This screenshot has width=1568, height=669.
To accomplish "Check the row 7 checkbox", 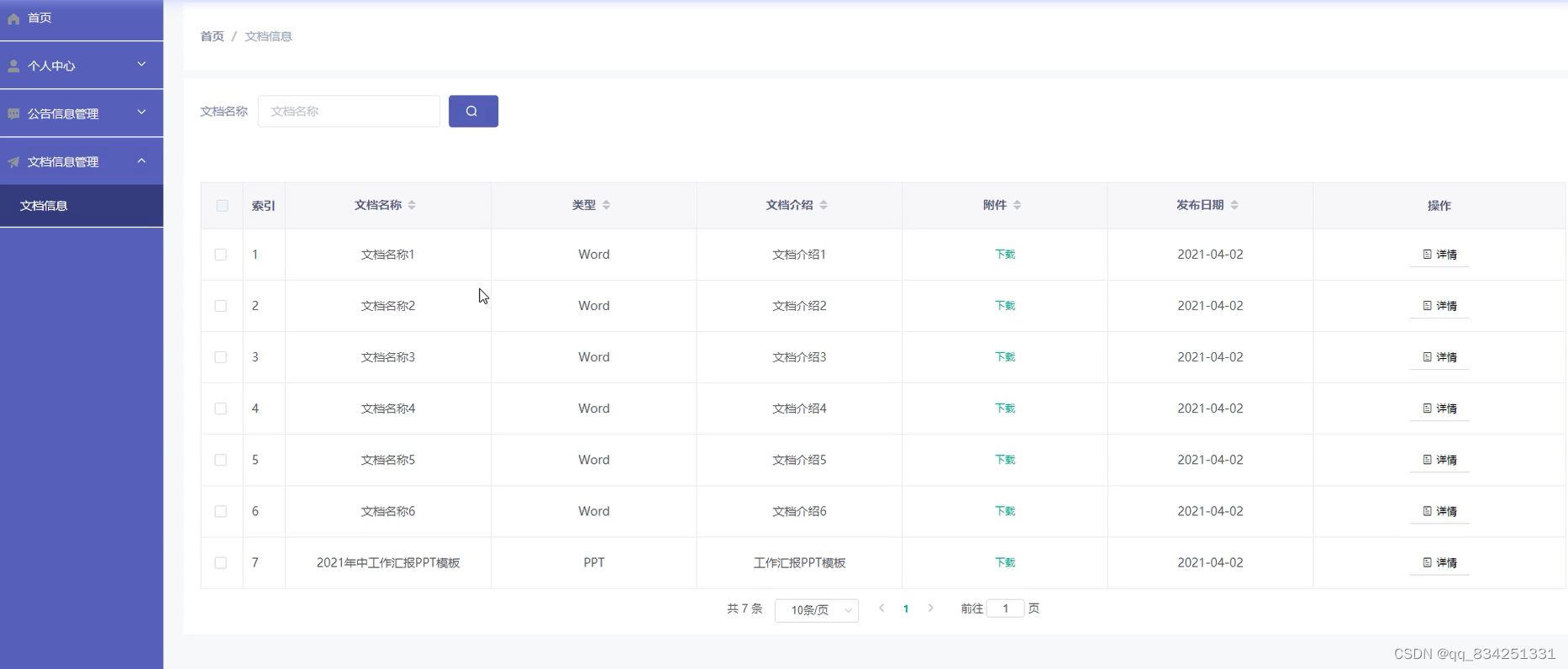I will click(220, 562).
